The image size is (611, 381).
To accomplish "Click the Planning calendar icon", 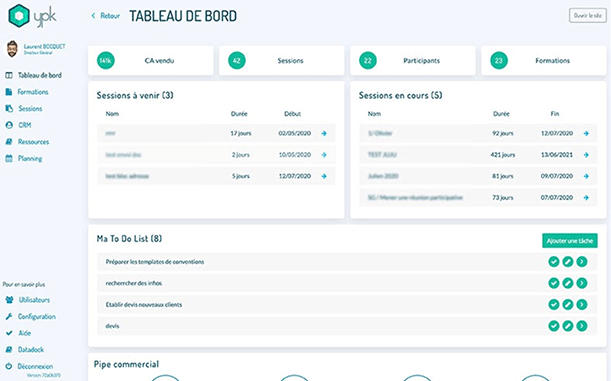I will click(9, 159).
